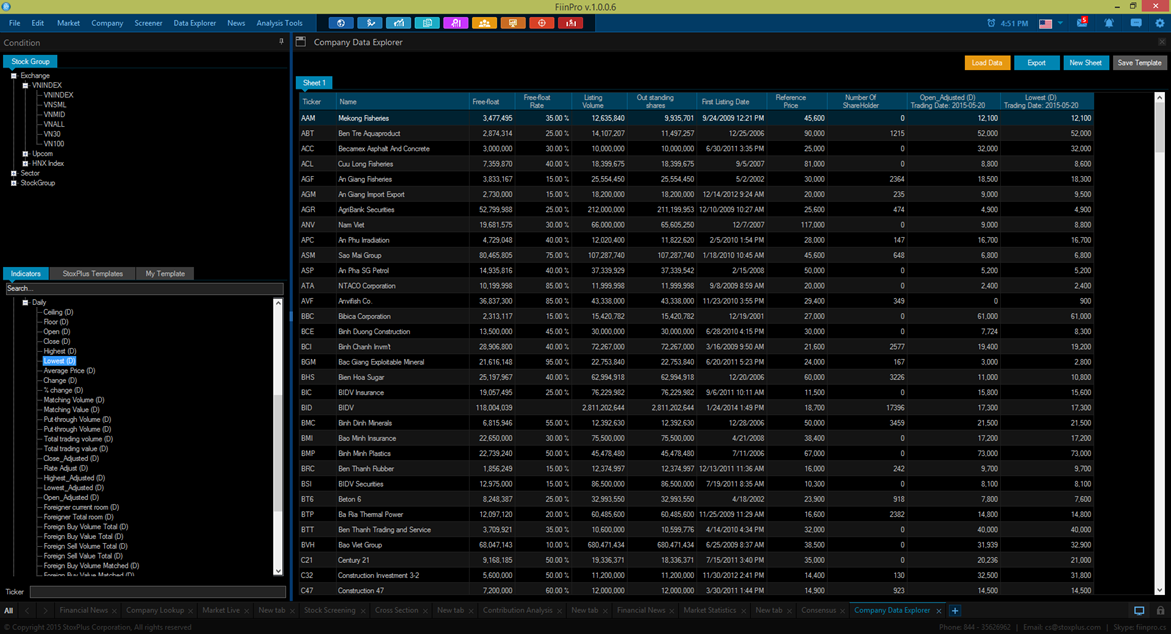Click the dark-orange presentation toolbar icon
This screenshot has width=1171, height=634.
click(512, 23)
